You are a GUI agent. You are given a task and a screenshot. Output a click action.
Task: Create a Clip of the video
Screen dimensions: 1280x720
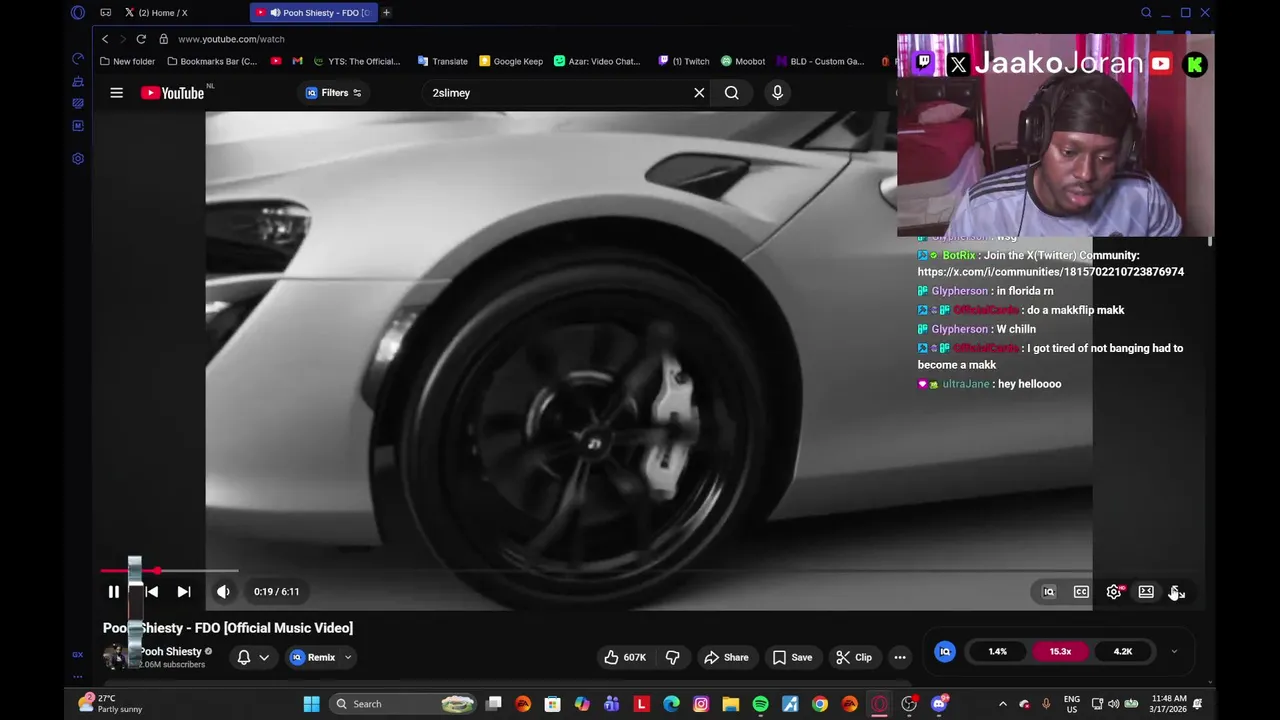pyautogui.click(x=854, y=657)
